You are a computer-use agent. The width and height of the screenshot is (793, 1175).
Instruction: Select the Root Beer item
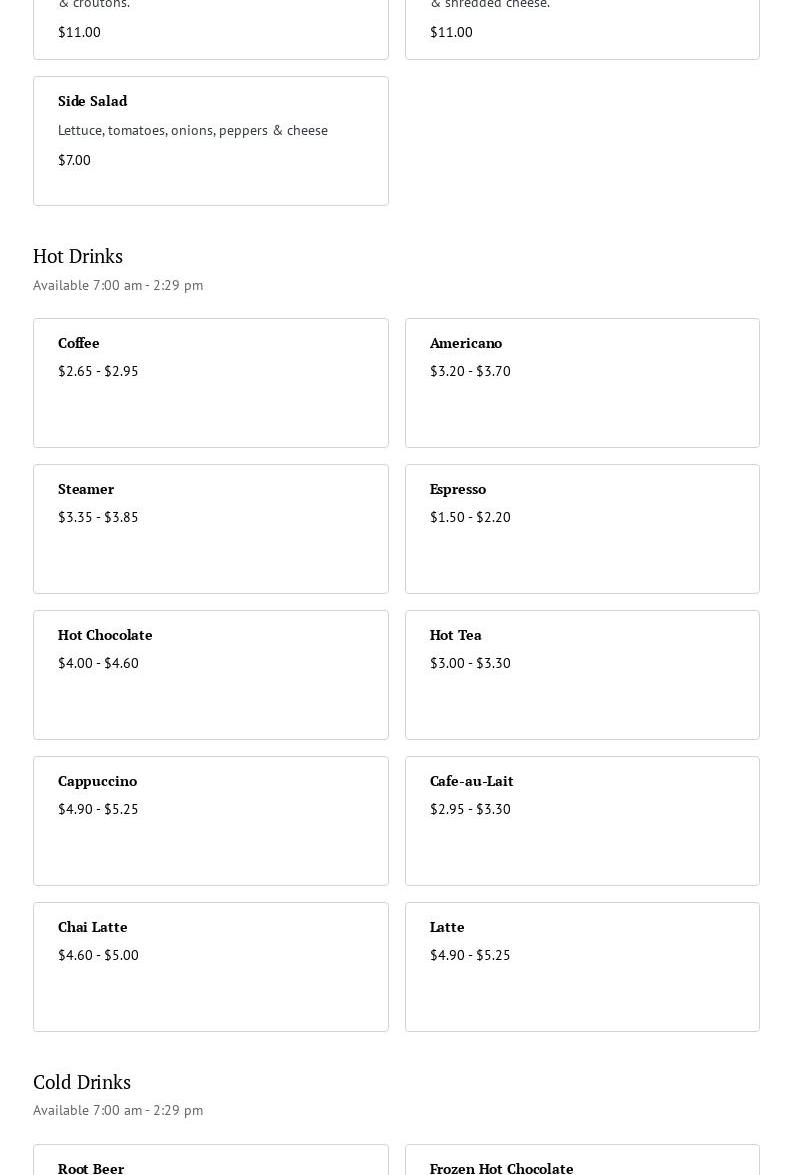[x=210, y=1162]
